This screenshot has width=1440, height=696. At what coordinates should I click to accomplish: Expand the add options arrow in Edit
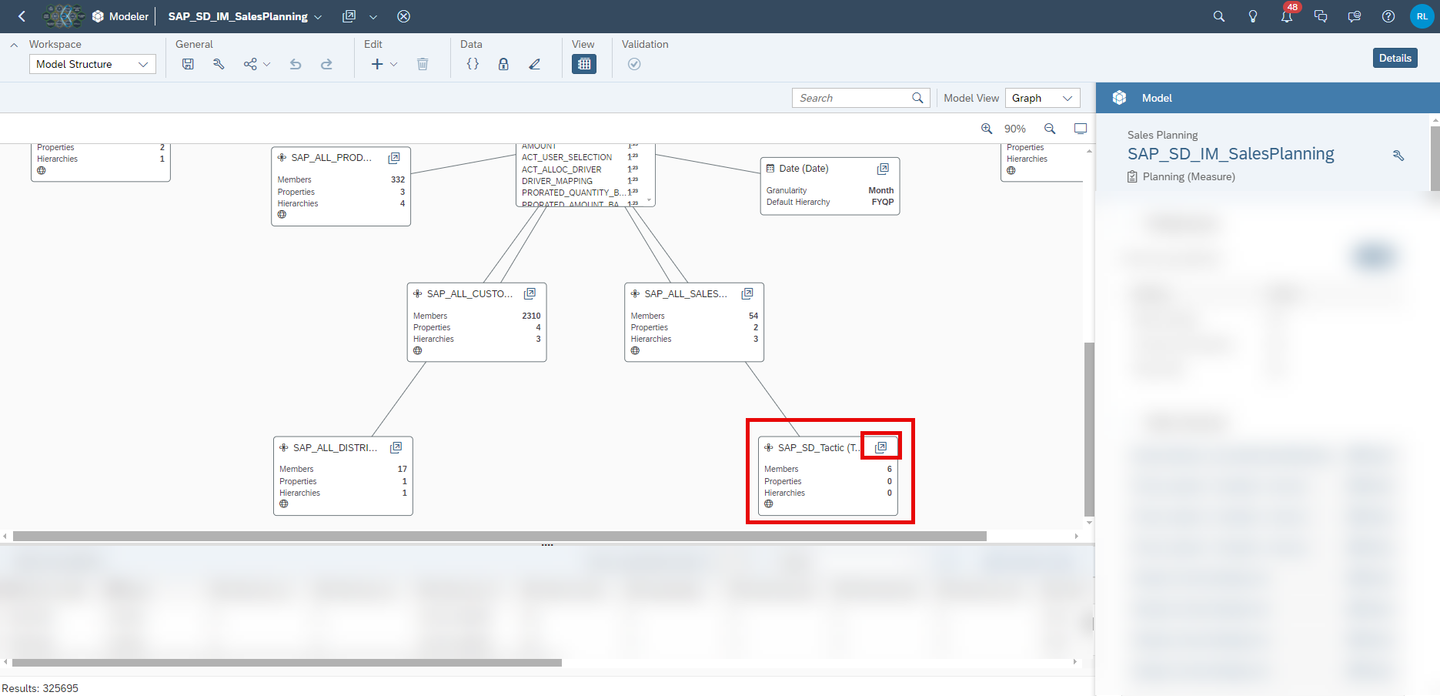point(394,64)
